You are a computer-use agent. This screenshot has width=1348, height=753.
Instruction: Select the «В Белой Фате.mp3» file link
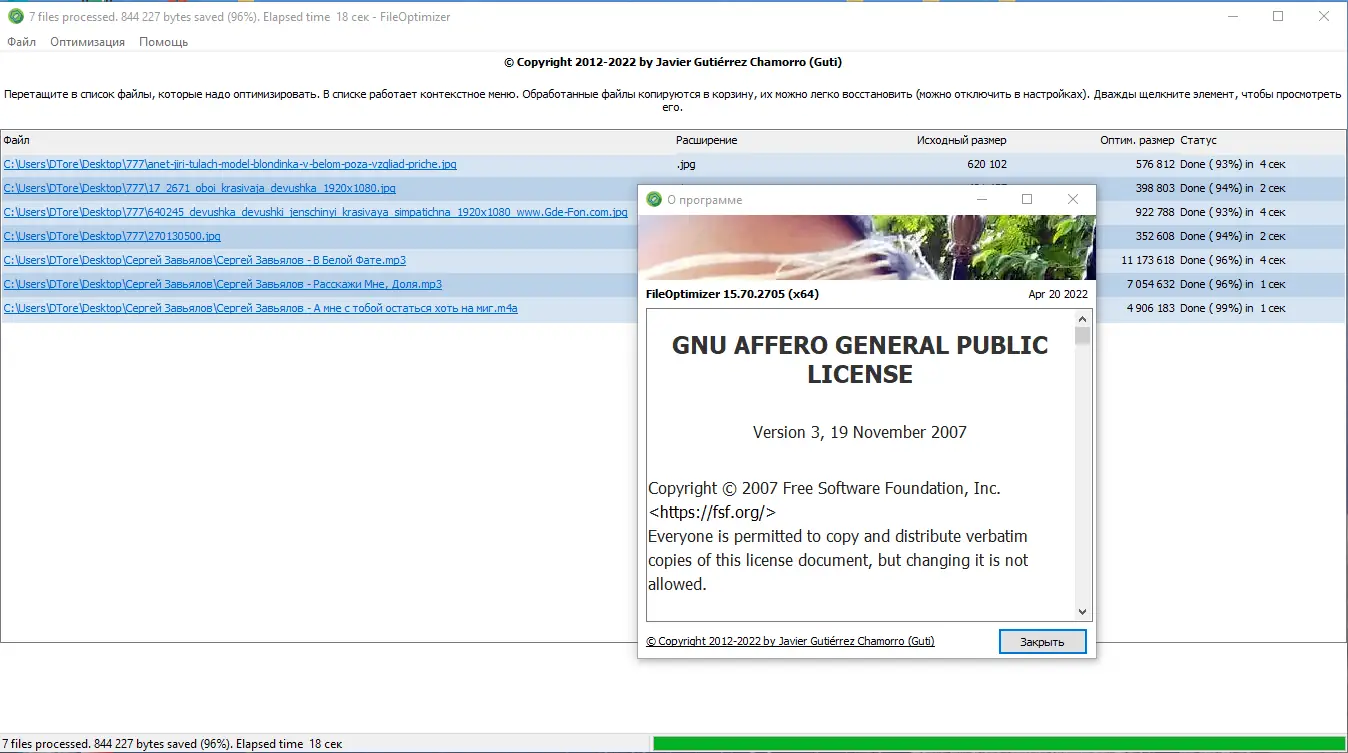point(204,260)
